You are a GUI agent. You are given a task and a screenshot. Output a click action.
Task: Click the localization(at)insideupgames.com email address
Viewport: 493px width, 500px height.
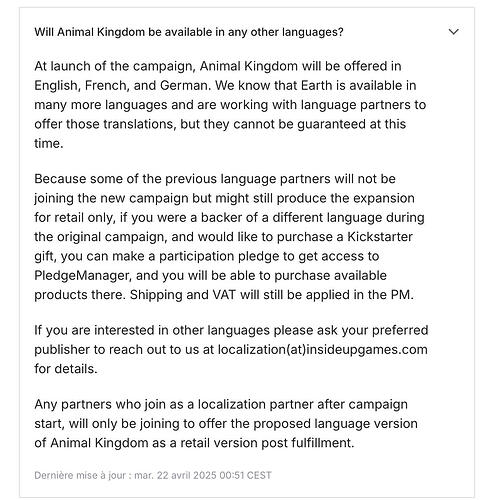click(x=323, y=350)
